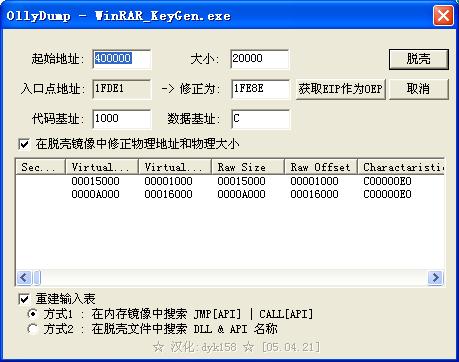Click the scroll left arrow of section list
Viewport: 459px width, 362px height.
click(24, 277)
